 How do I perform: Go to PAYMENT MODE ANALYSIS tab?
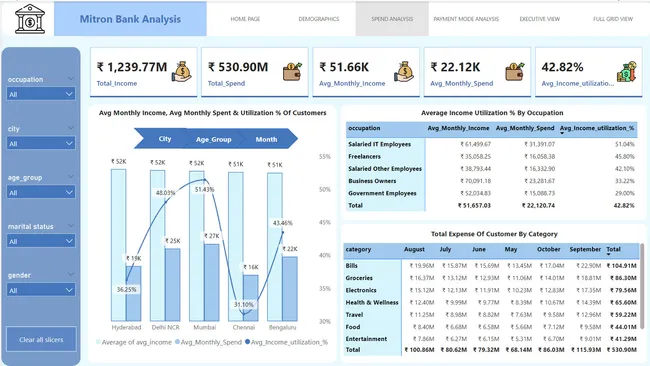click(x=466, y=19)
